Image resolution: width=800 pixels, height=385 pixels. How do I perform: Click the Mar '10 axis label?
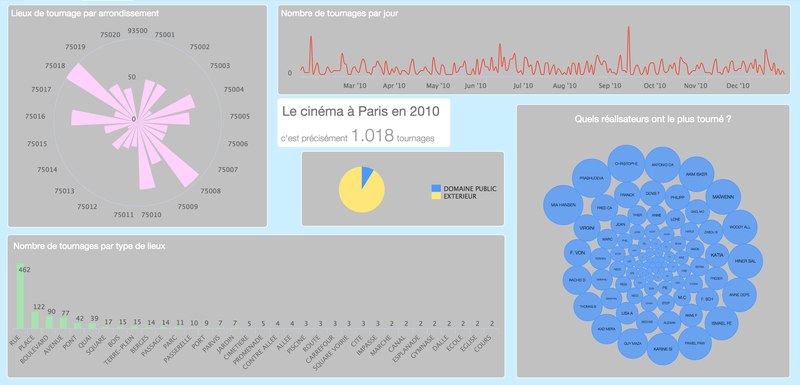coord(355,86)
